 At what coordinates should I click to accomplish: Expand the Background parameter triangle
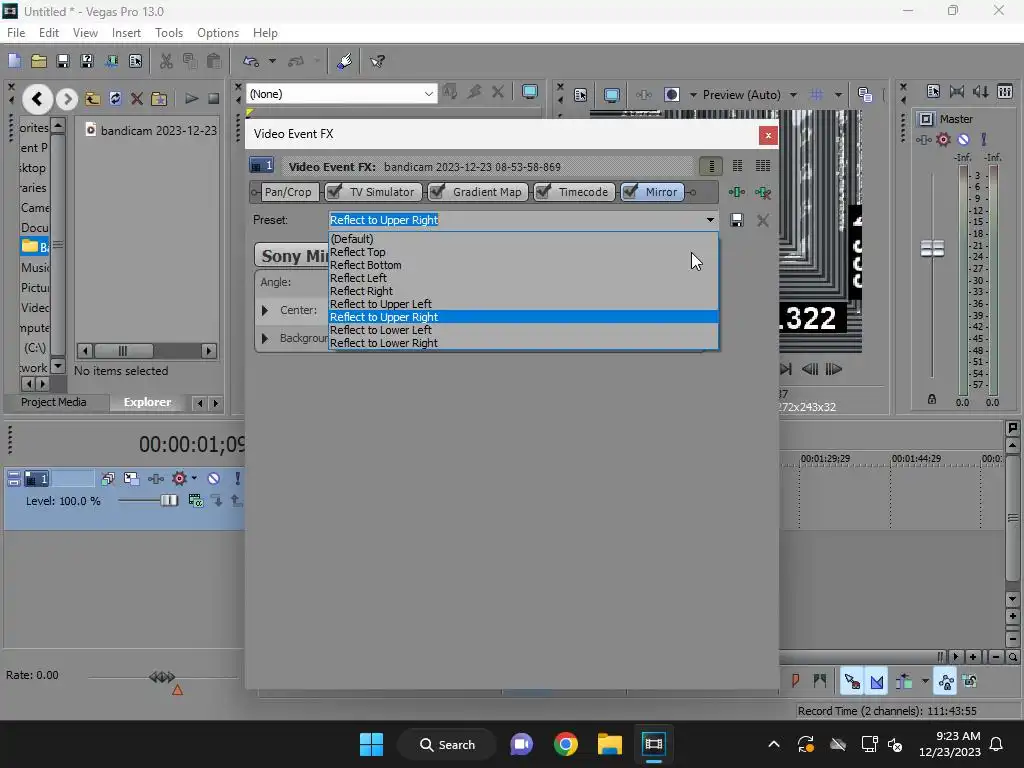[x=264, y=338]
